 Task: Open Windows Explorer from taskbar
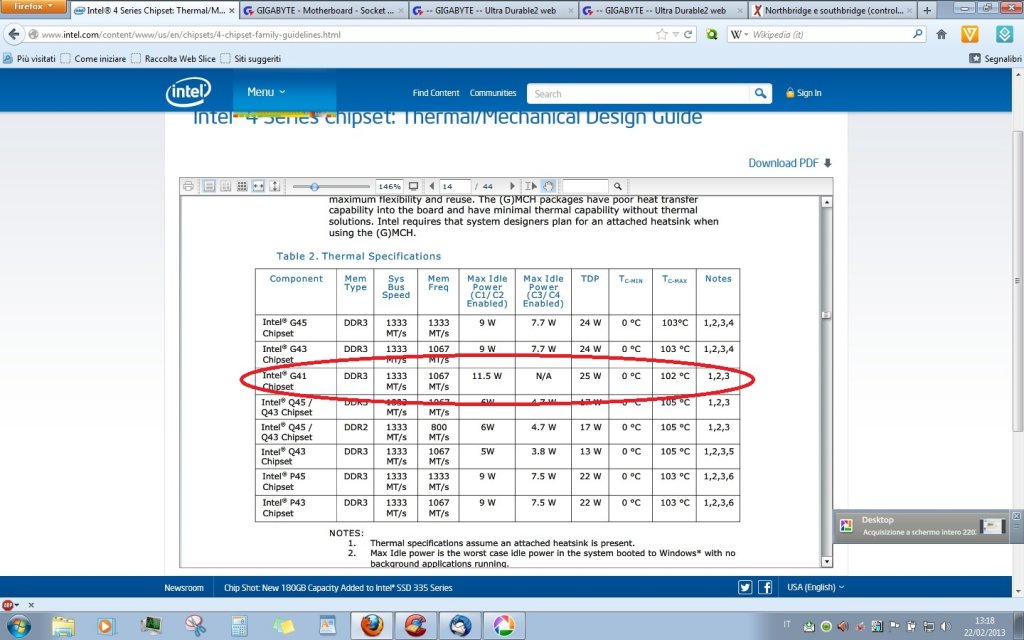pyautogui.click(x=63, y=626)
